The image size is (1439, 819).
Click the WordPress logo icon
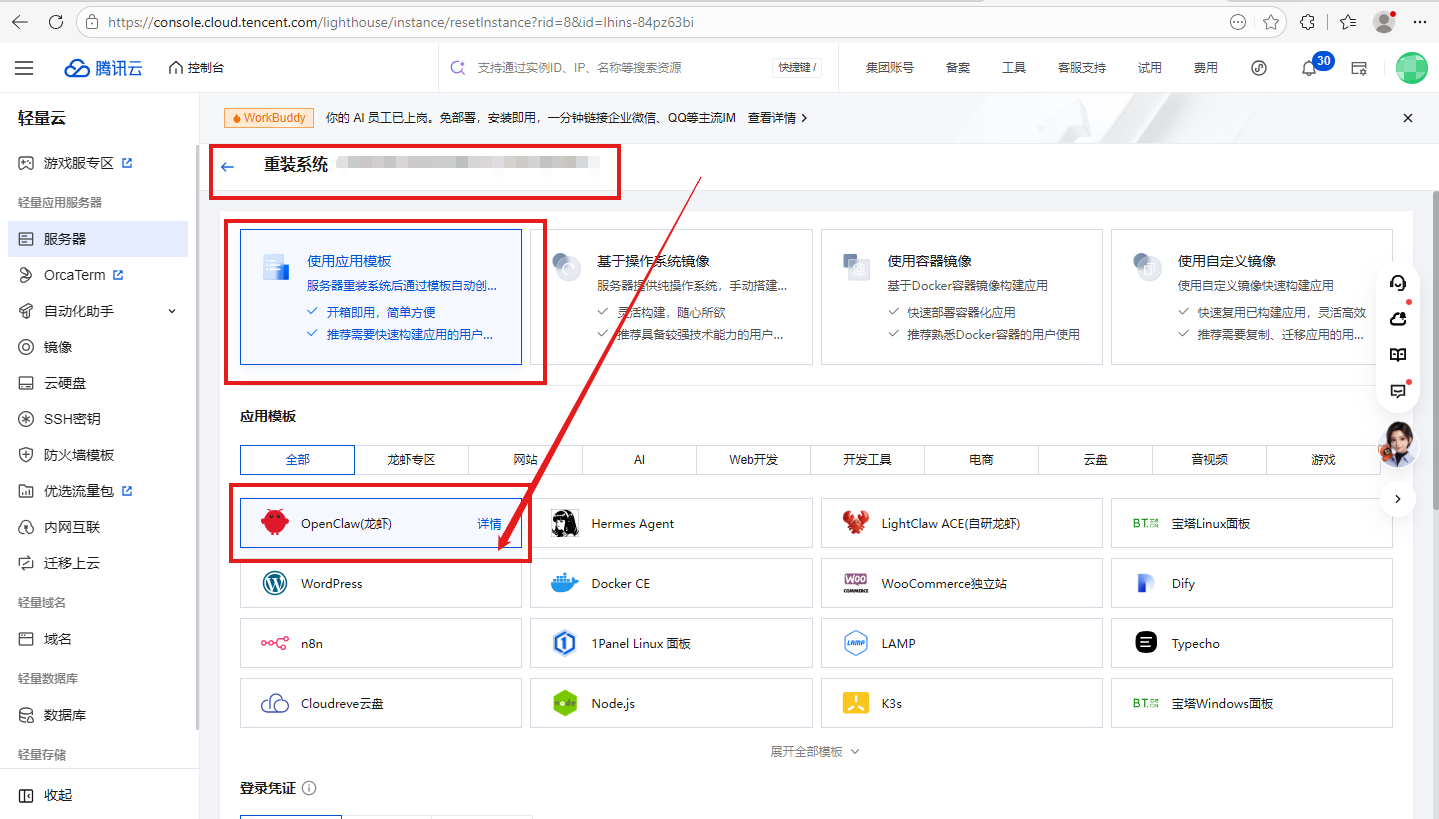(274, 583)
